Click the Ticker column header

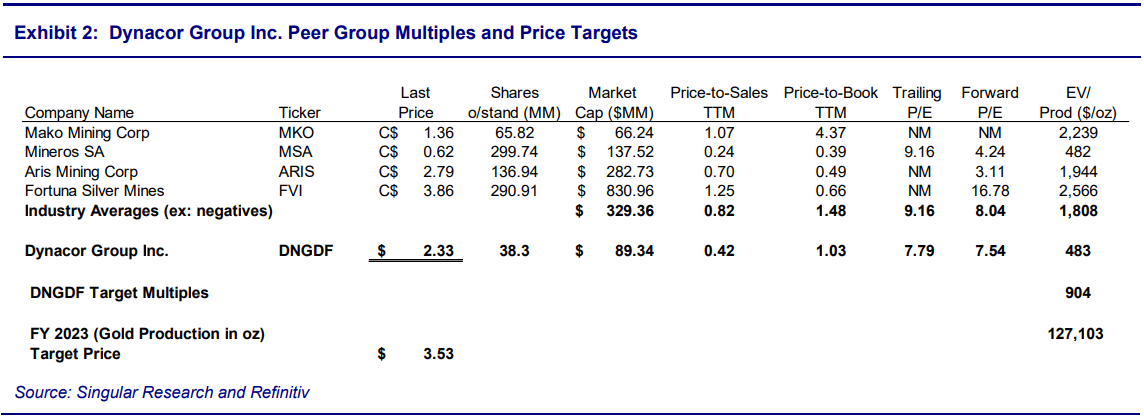[x=299, y=113]
